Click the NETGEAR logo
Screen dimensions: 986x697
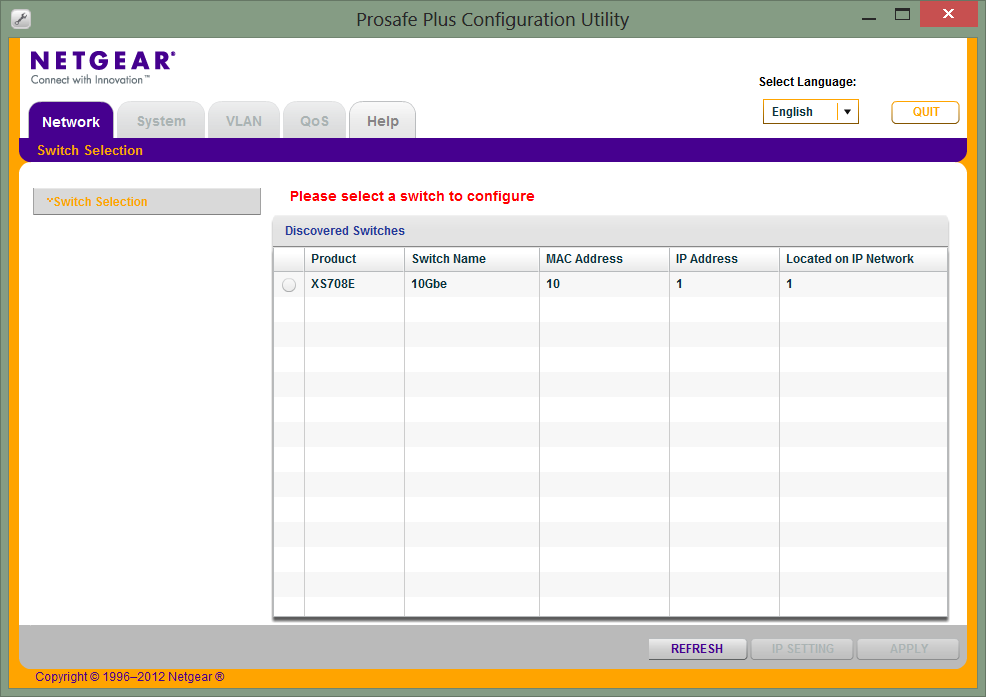point(103,67)
